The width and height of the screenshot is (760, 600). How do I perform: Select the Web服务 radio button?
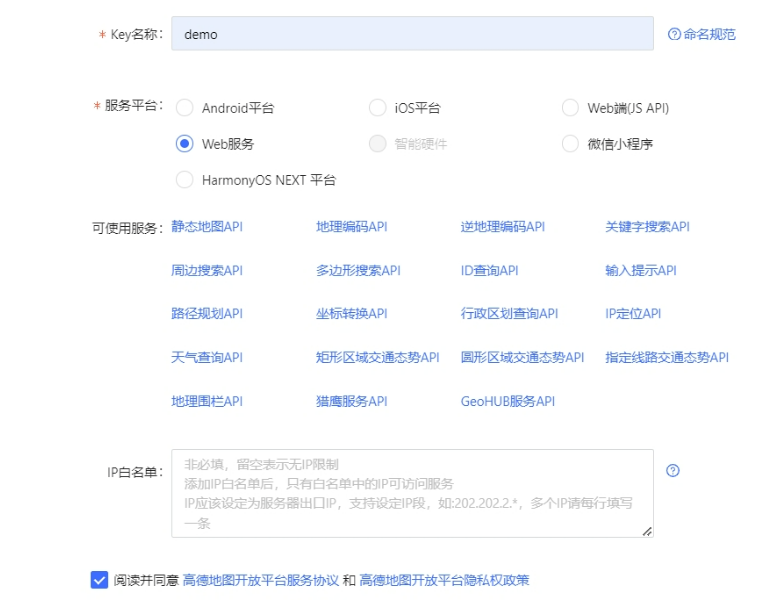[185, 144]
